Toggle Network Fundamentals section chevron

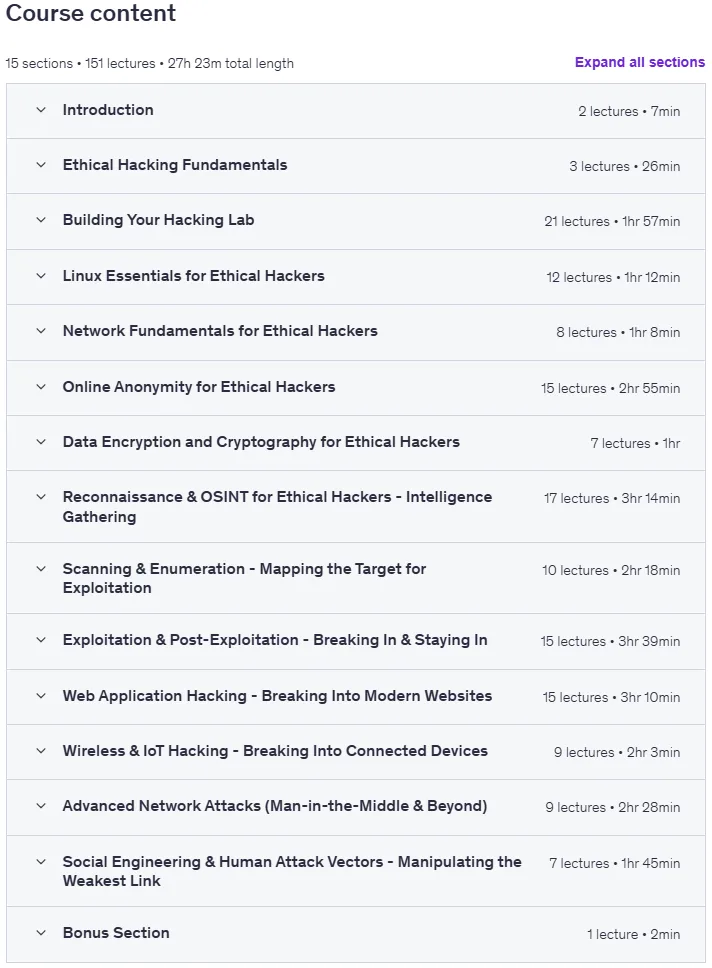point(41,331)
